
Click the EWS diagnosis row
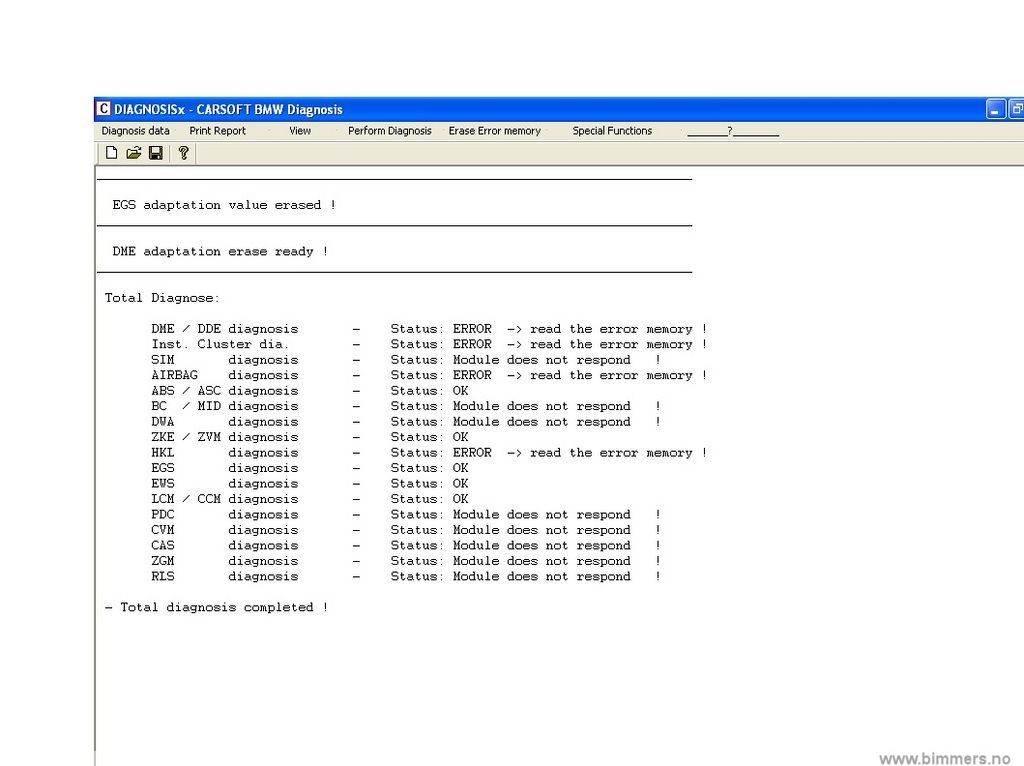click(x=310, y=484)
